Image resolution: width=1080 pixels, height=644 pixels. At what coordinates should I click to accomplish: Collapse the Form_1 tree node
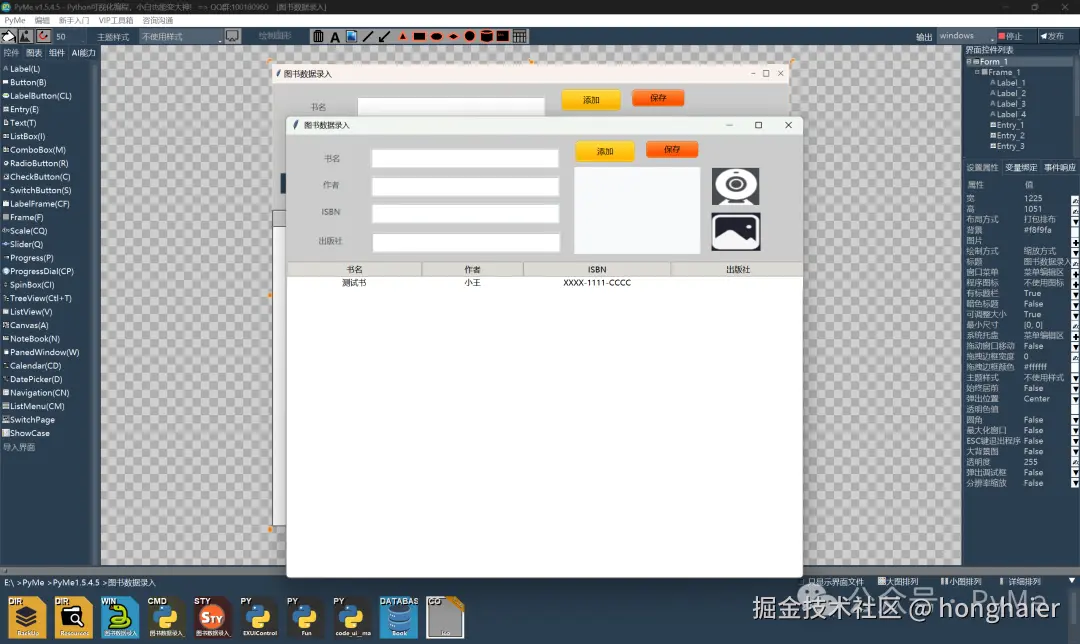(x=968, y=61)
